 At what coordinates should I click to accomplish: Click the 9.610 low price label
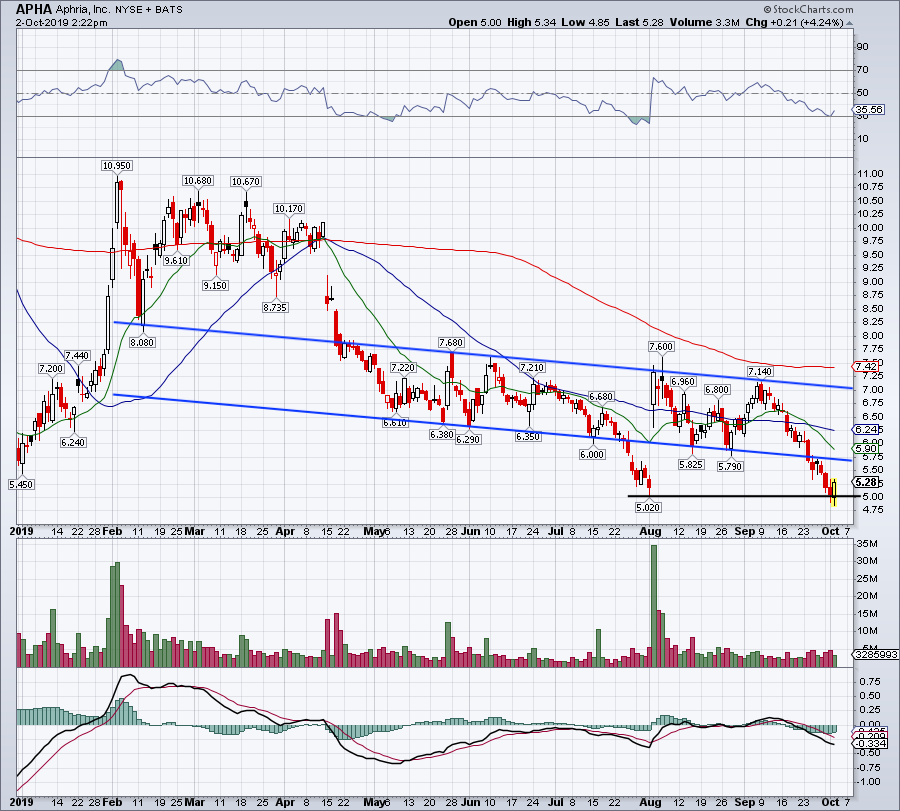pos(176,260)
